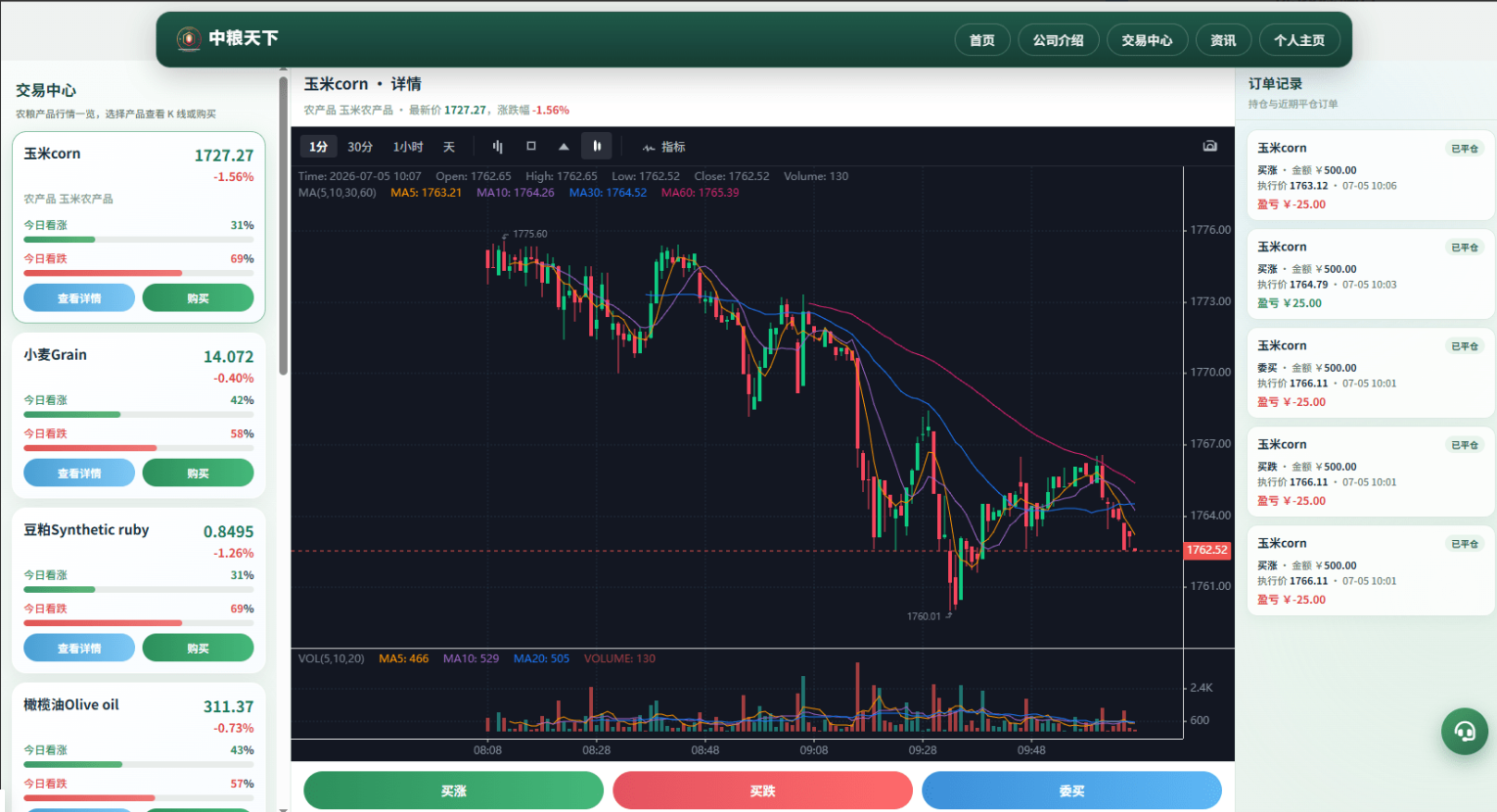Select the 玉米corn product card title

click(53, 154)
